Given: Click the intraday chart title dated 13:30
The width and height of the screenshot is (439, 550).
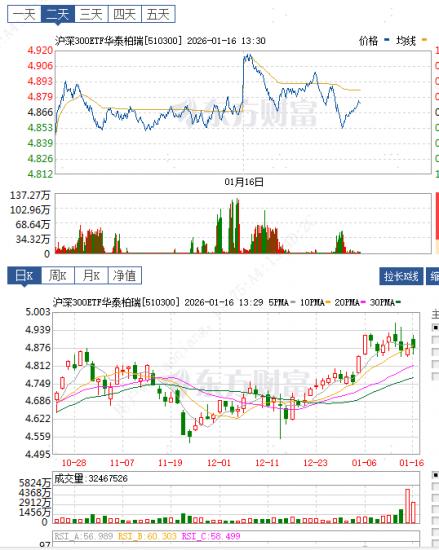Looking at the screenshot, I should (160, 41).
